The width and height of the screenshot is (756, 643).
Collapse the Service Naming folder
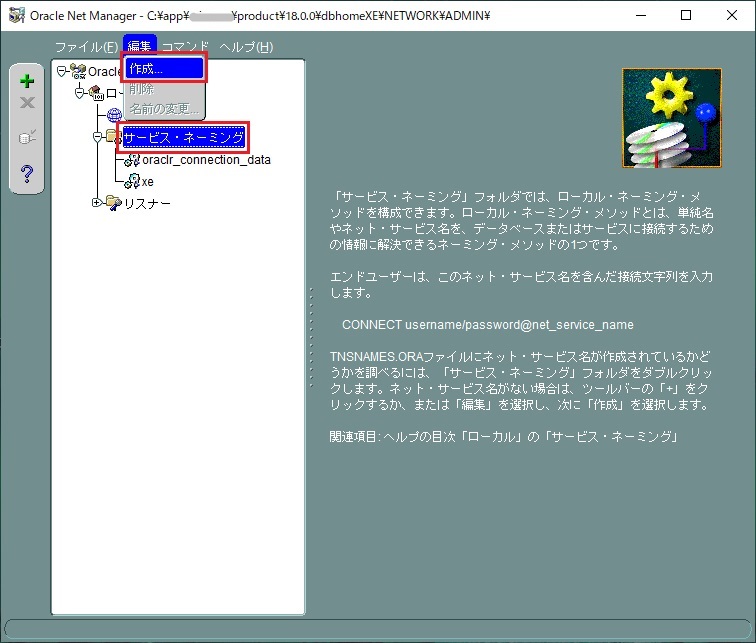click(97, 137)
